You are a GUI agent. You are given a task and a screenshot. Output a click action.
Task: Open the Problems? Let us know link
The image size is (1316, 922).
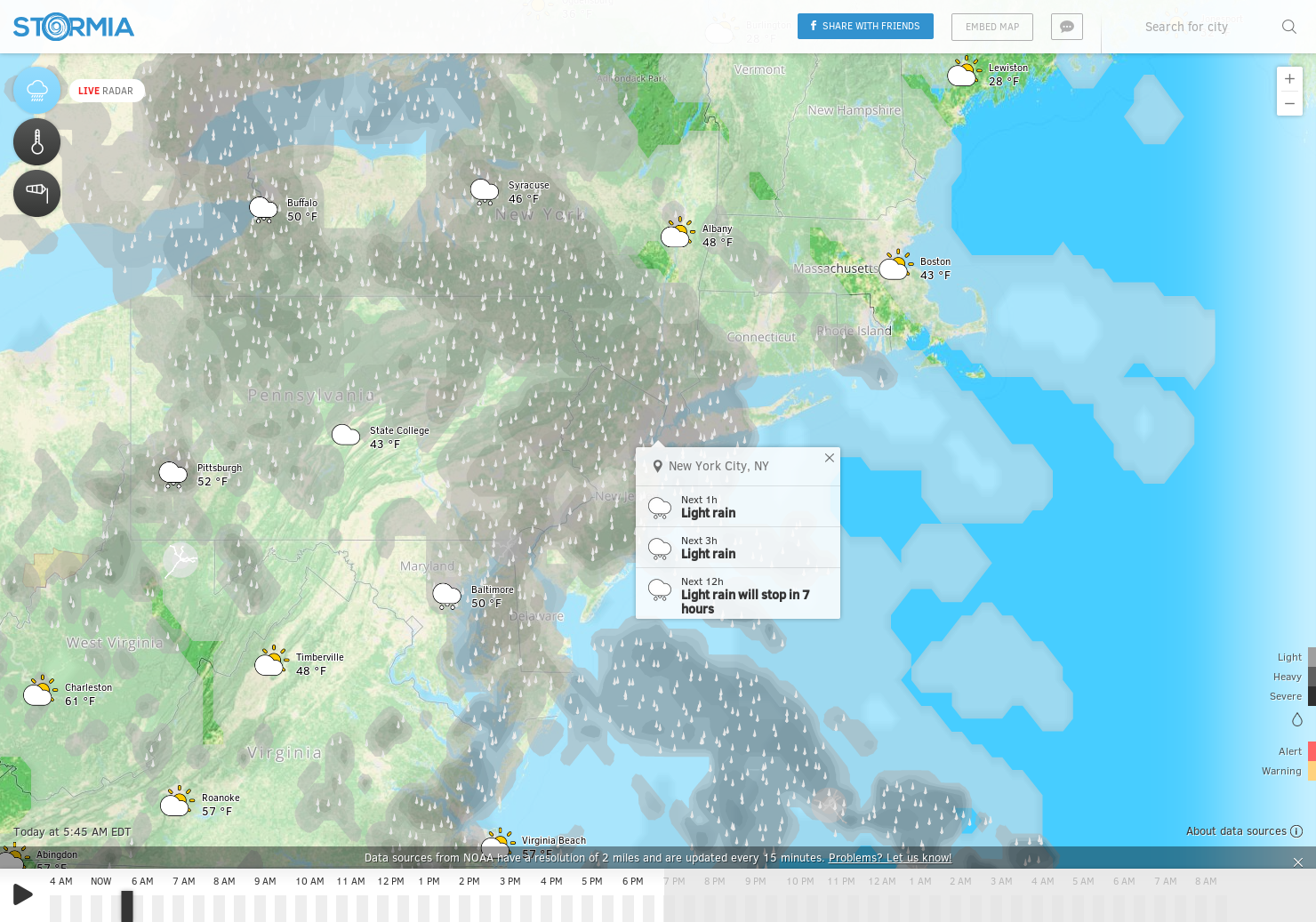click(890, 858)
